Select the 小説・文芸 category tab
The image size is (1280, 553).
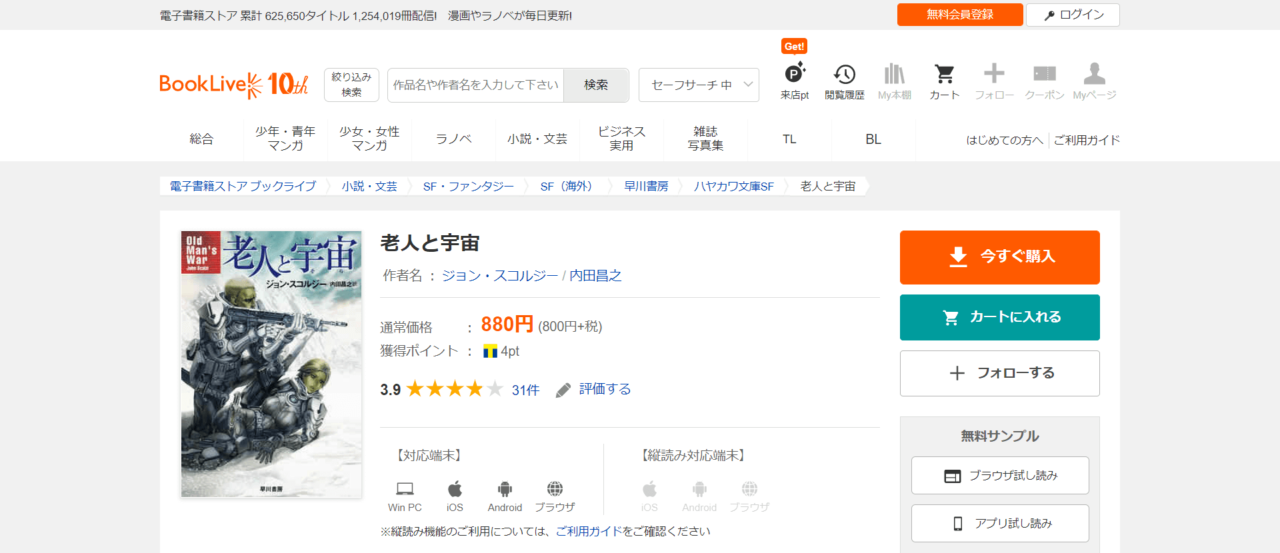click(537, 139)
